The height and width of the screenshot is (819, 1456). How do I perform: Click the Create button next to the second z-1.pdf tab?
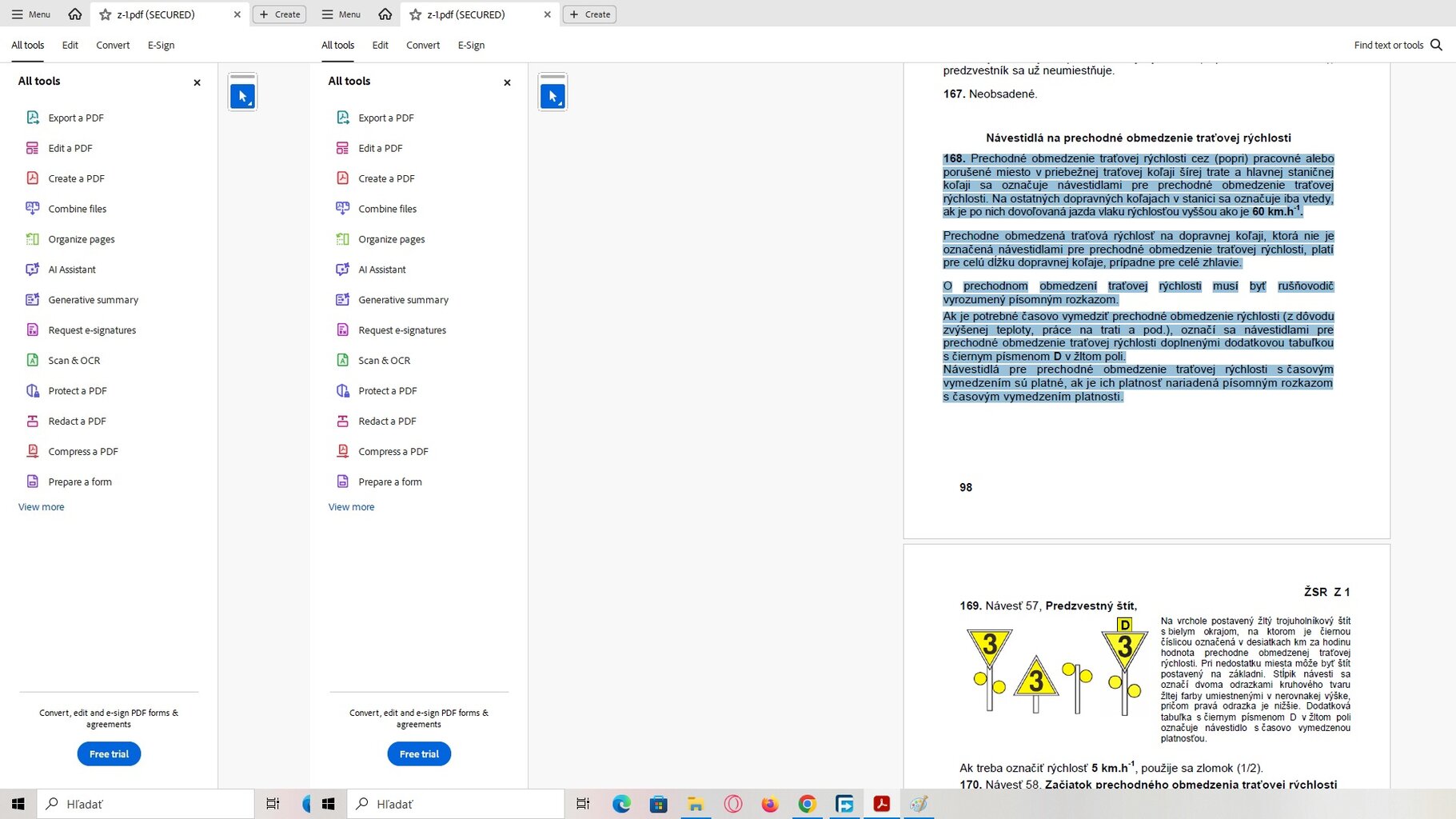tap(589, 14)
